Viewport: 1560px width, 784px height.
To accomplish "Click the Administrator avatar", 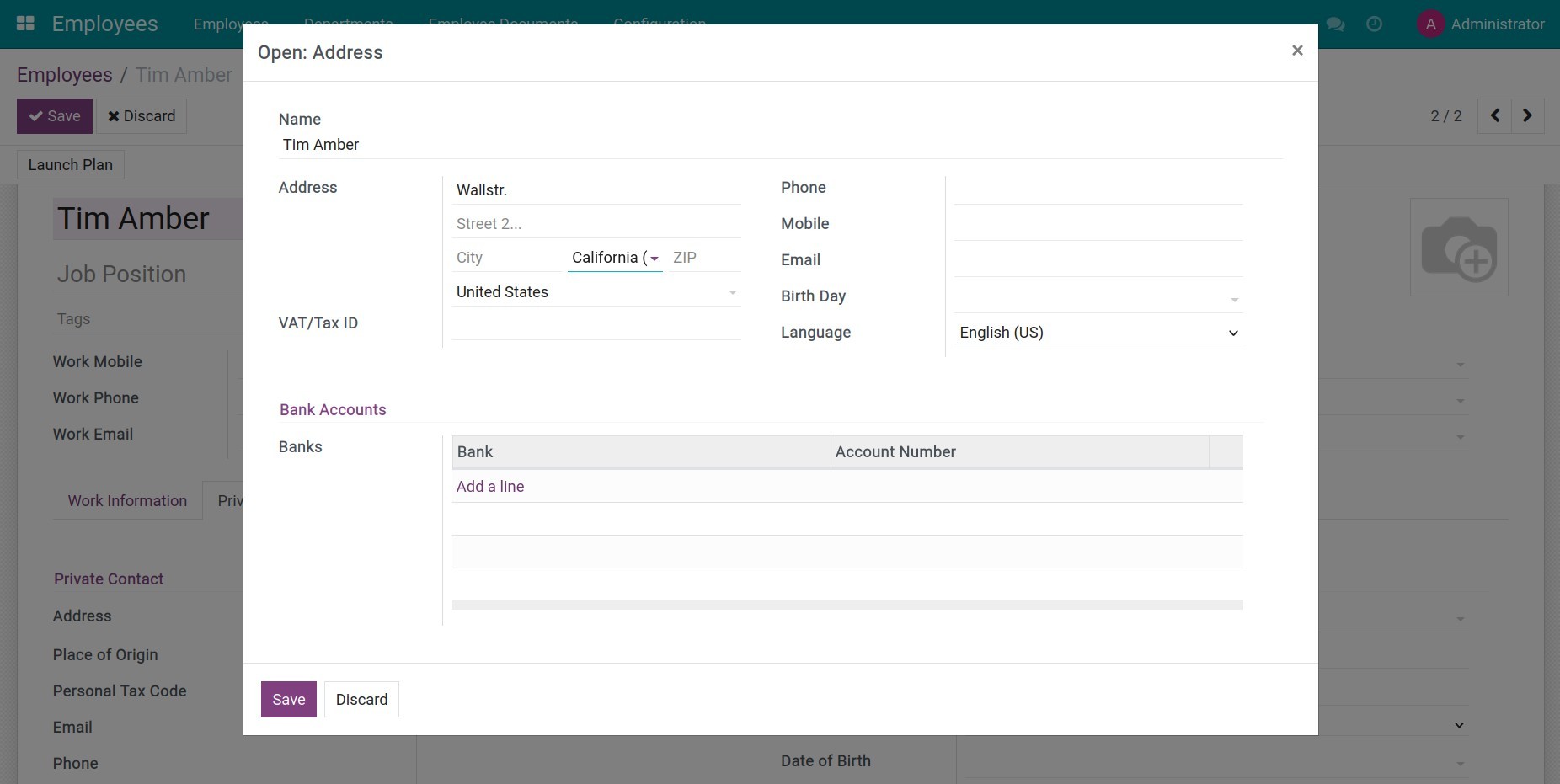I will [1429, 24].
